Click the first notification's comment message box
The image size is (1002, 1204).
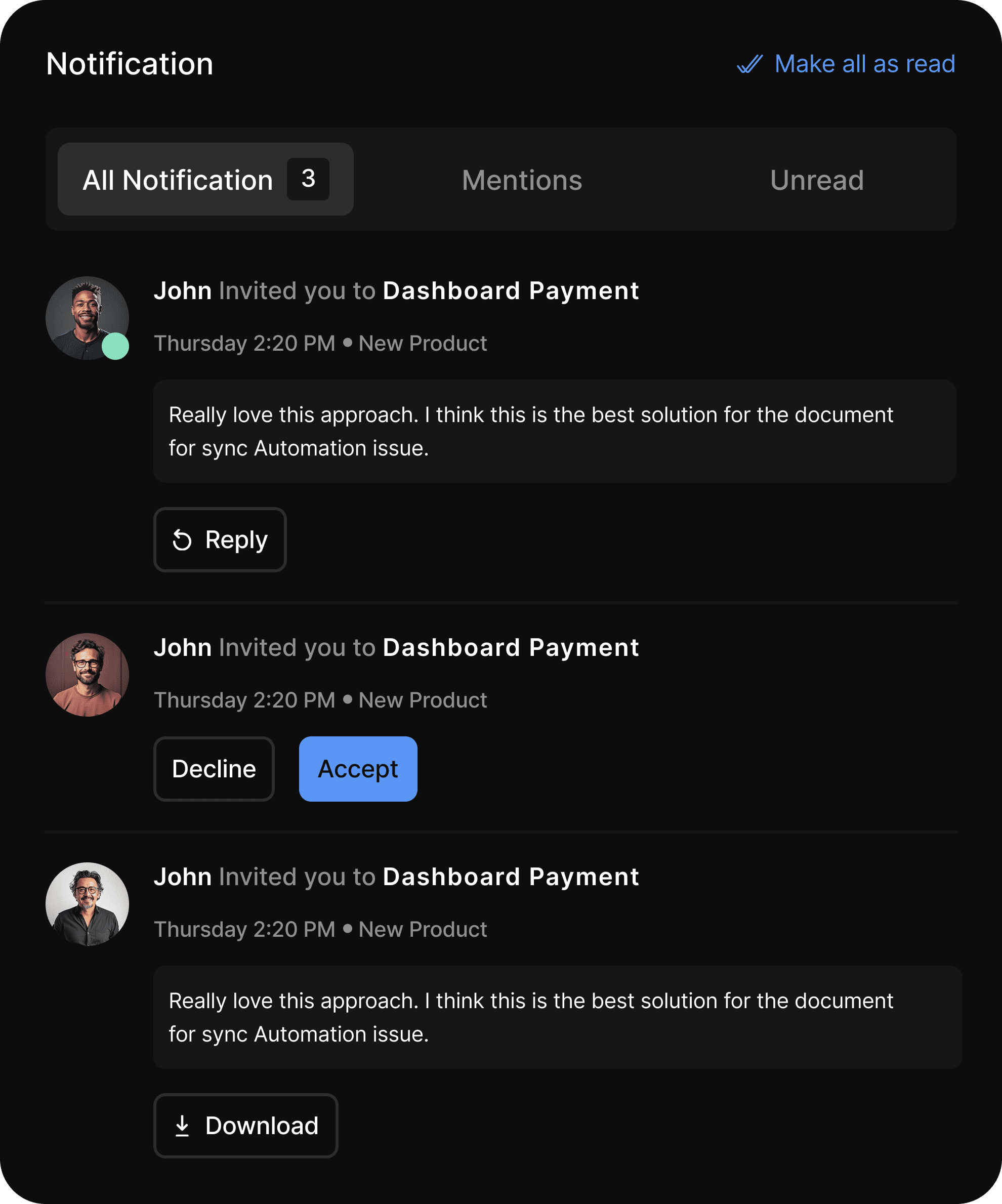[554, 431]
